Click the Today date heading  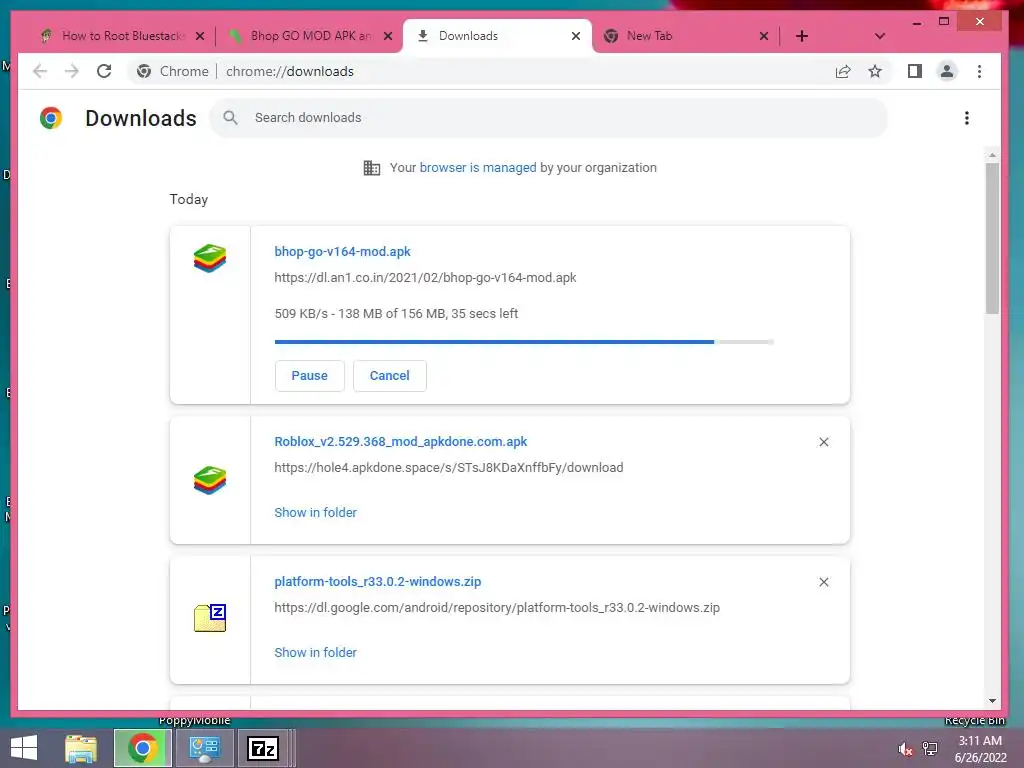(189, 199)
